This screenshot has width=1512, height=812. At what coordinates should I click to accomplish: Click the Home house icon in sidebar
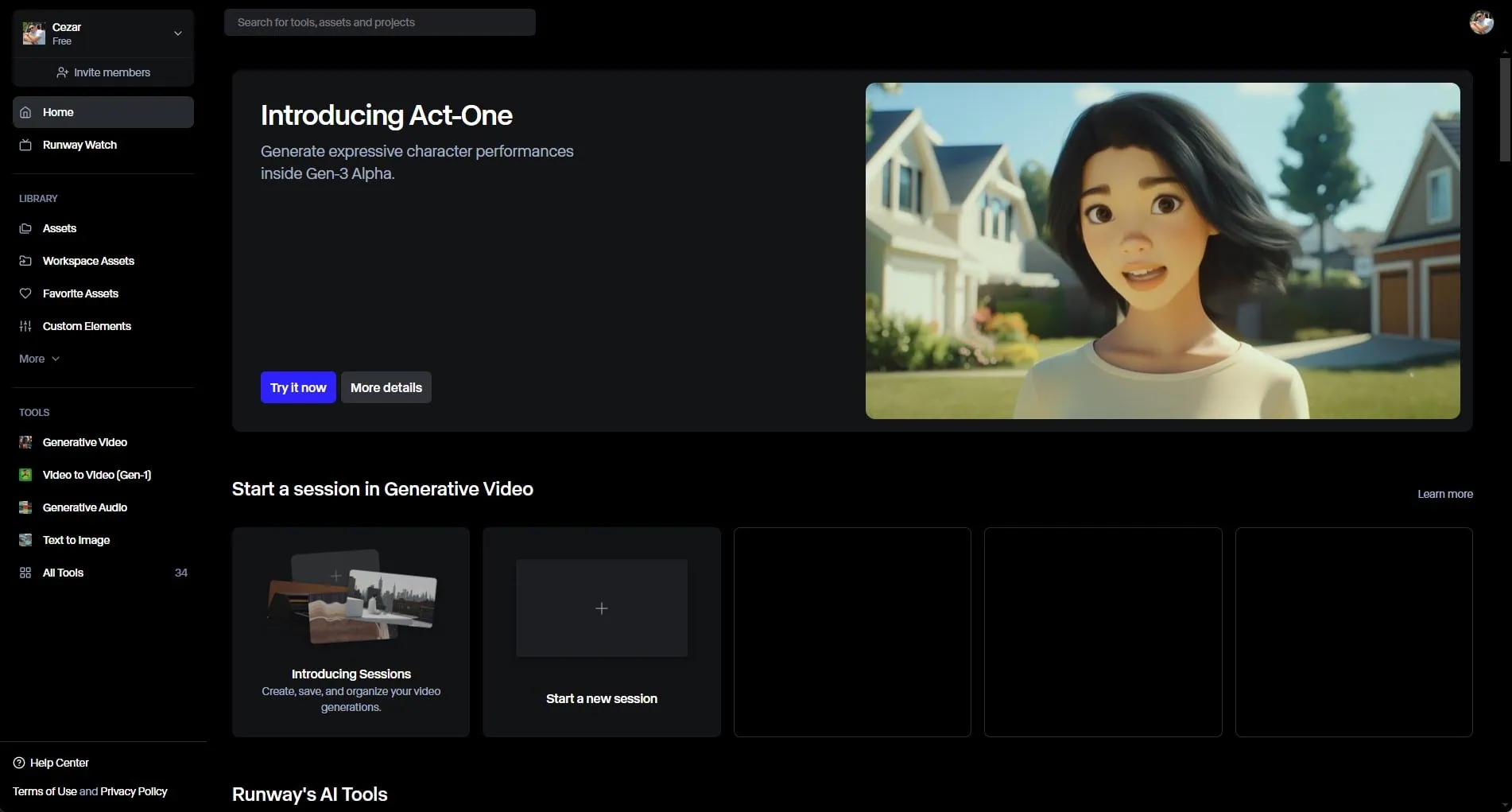[x=25, y=112]
